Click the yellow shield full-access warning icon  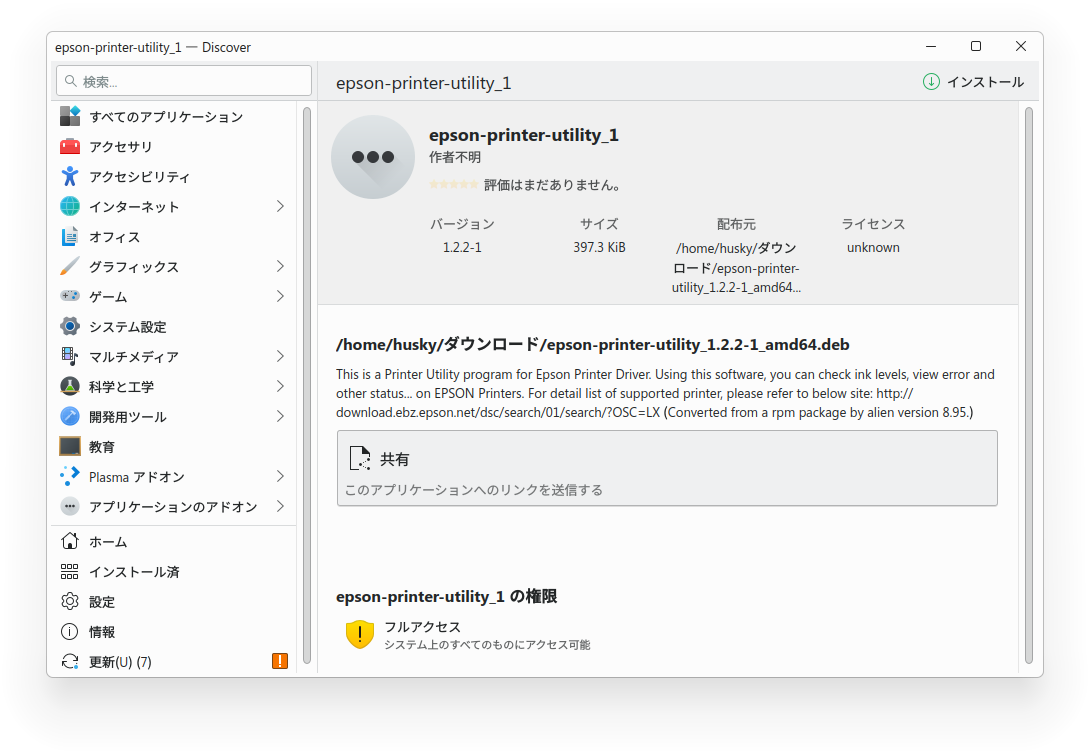click(359, 634)
